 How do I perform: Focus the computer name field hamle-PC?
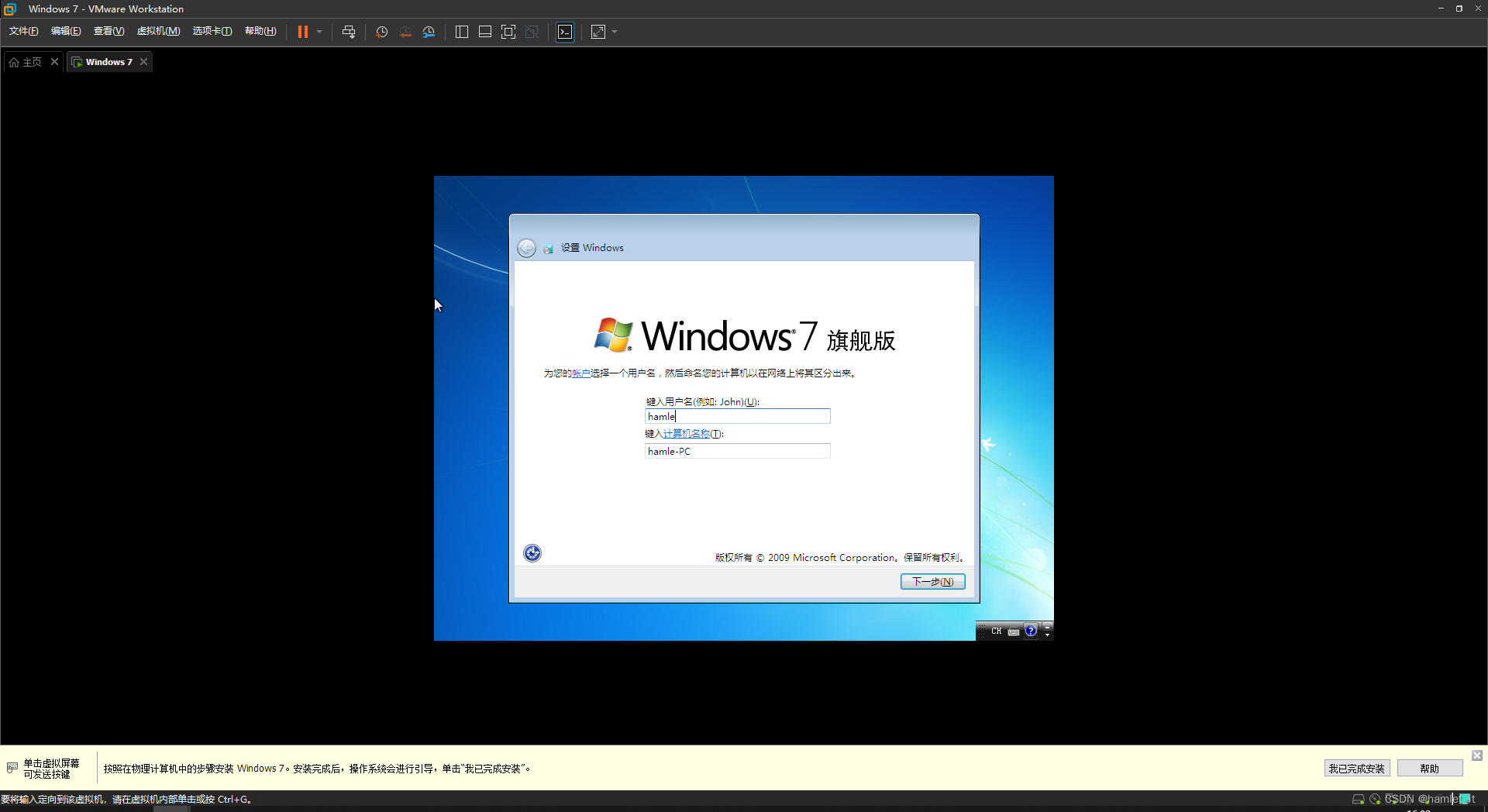(737, 451)
